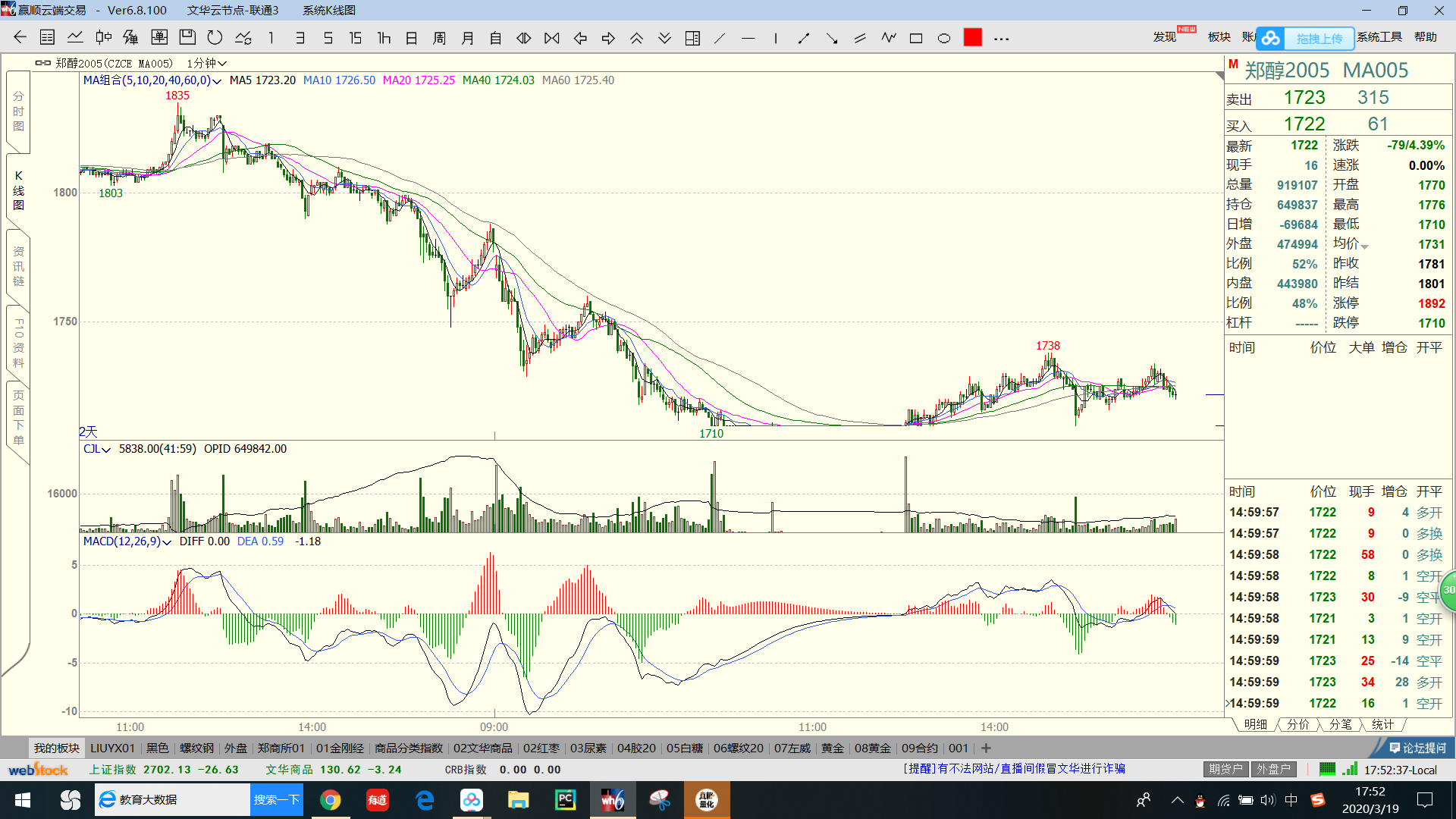This screenshot has height=819, width=1456.
Task: Open the 系统工具 menu
Action: pos(1379,37)
